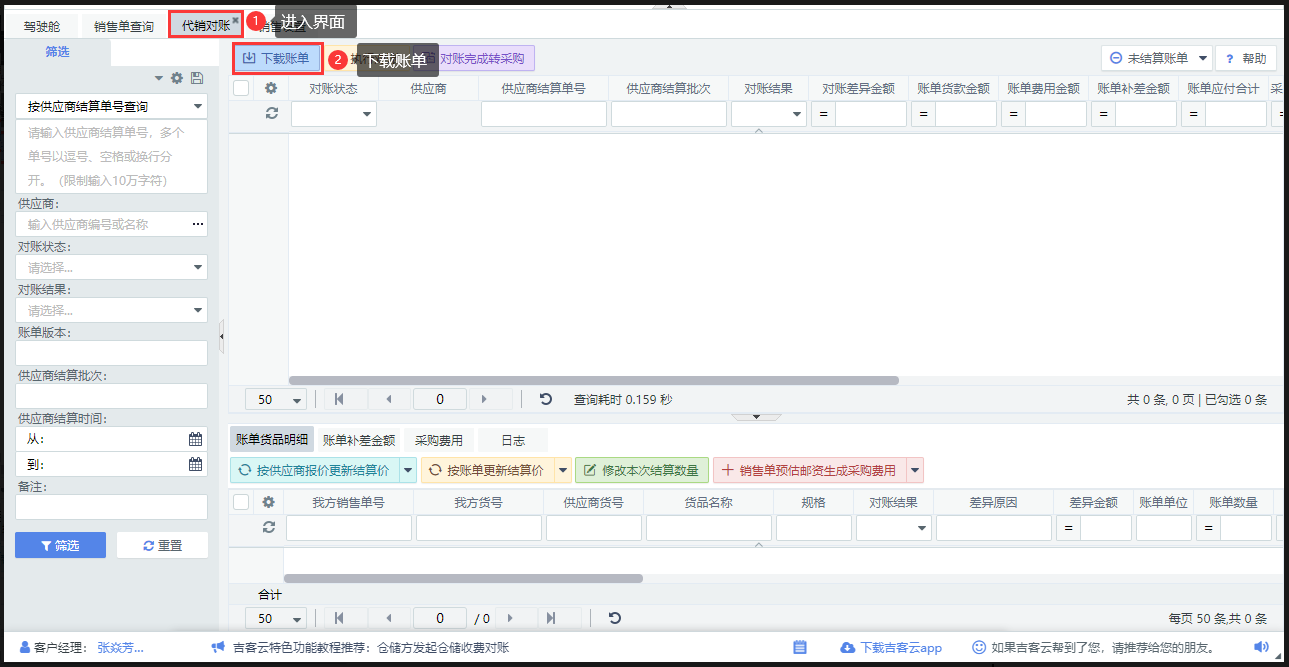Viewport: 1289px width, 667px height.
Task: Click the reload icon beside 查询耗时
Action: [x=546, y=399]
